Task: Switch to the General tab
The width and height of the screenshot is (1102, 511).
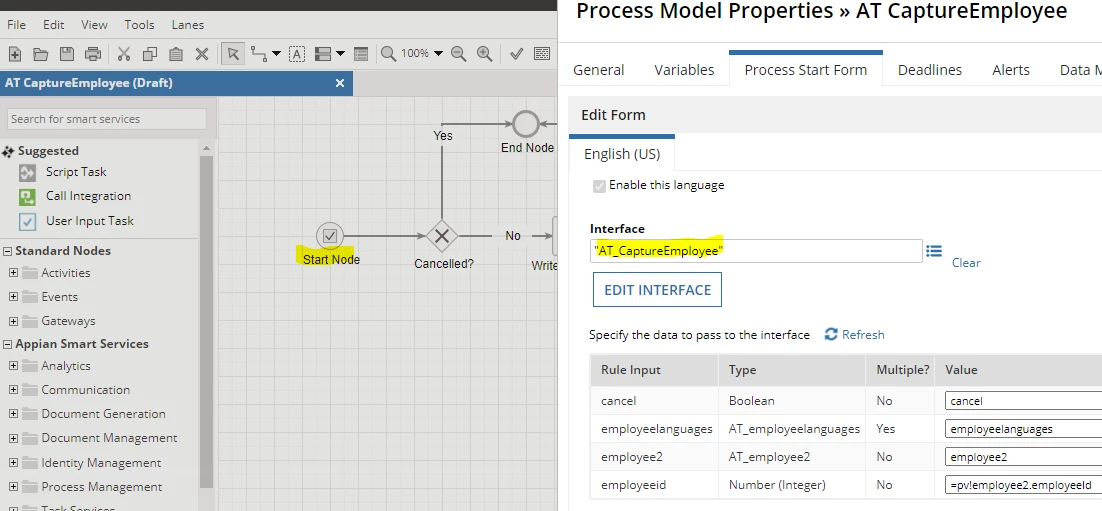Action: pyautogui.click(x=599, y=70)
